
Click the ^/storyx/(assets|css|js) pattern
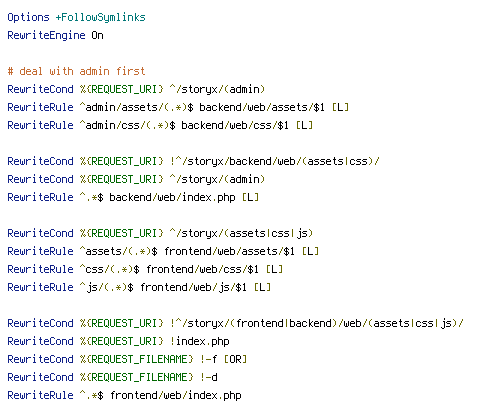[241, 233]
